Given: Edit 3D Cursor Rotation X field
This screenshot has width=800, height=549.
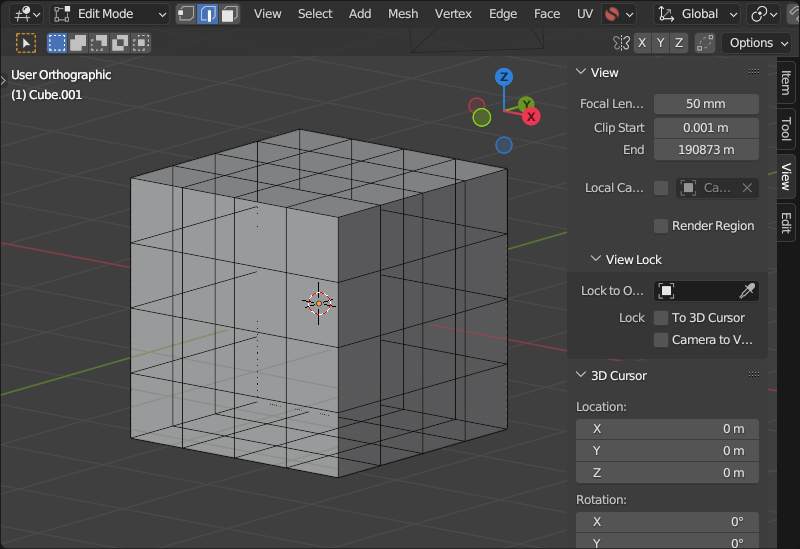Looking at the screenshot, I should pyautogui.click(x=667, y=522).
